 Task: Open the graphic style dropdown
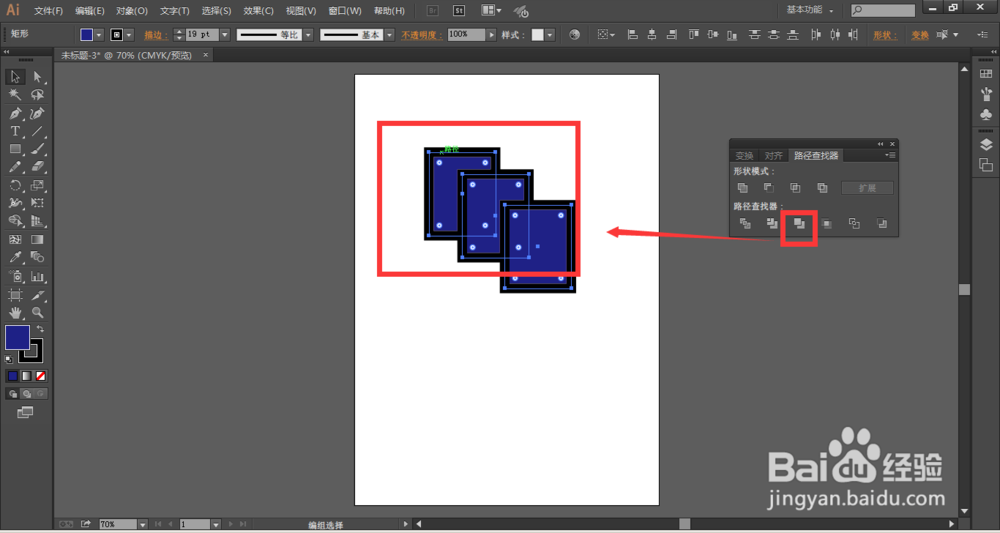coord(550,35)
